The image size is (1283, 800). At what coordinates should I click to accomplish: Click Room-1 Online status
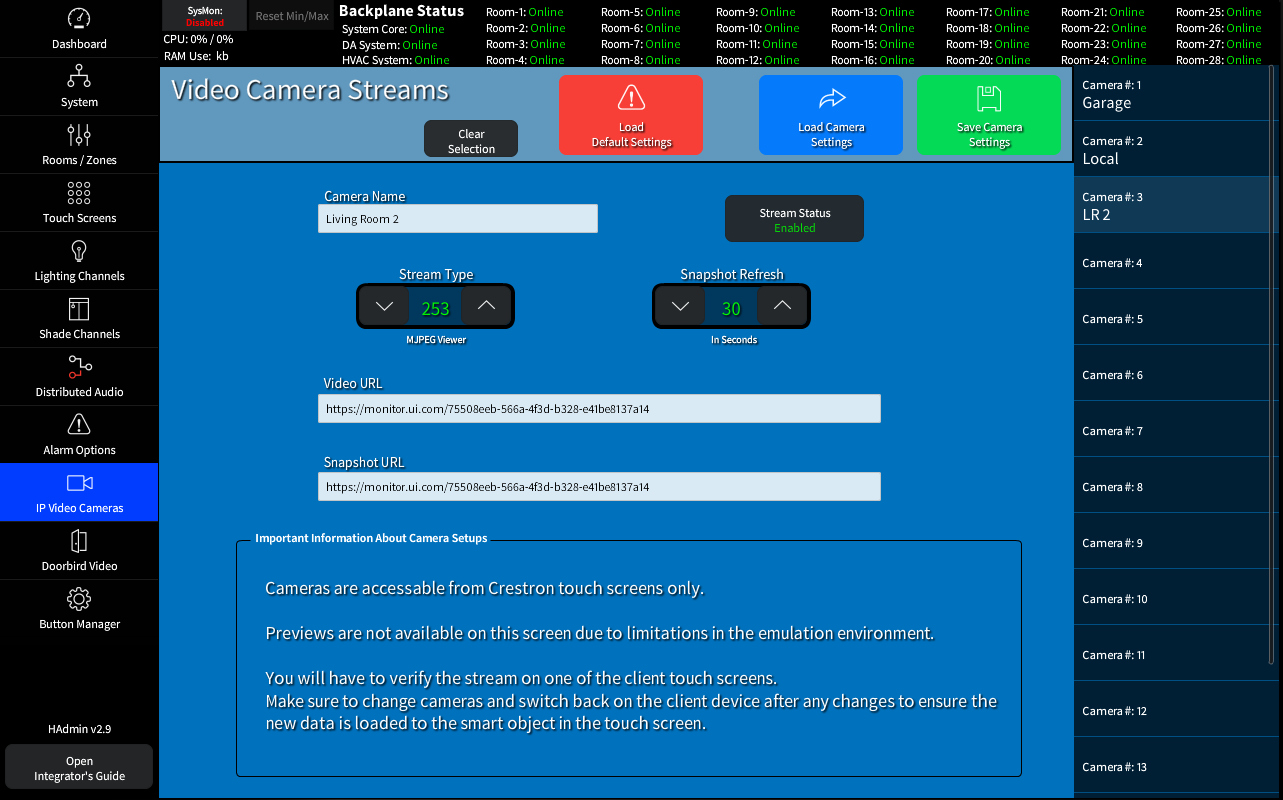click(525, 12)
